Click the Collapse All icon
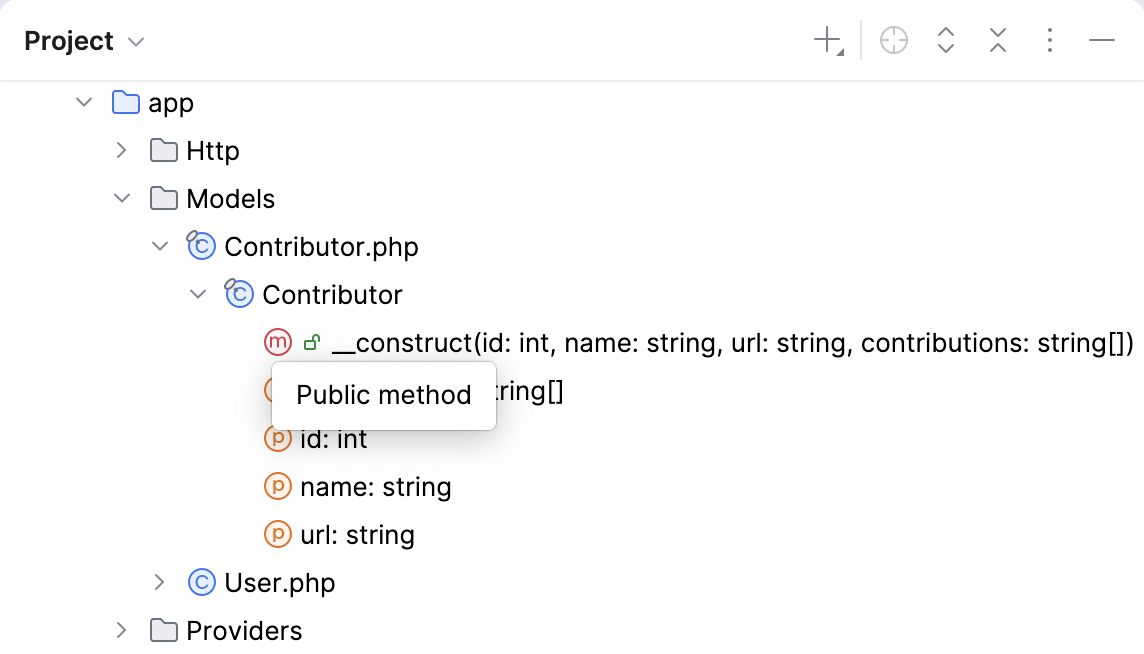The width and height of the screenshot is (1144, 654). tap(997, 40)
